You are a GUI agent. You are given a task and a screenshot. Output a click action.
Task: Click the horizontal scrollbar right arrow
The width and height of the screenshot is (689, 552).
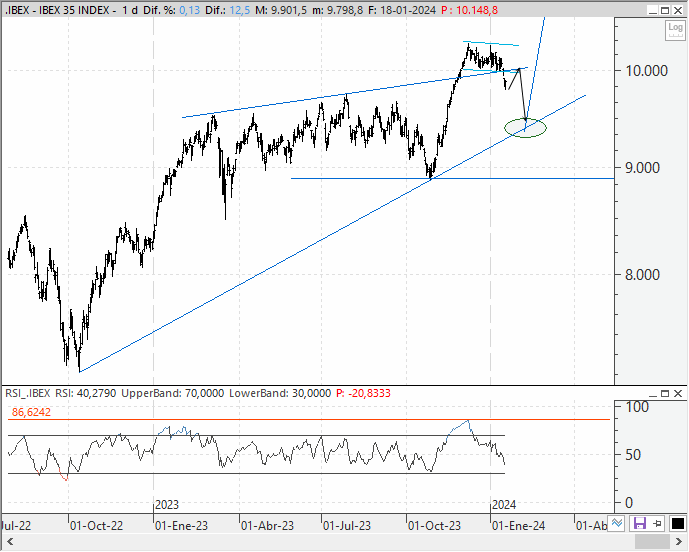(x=679, y=541)
